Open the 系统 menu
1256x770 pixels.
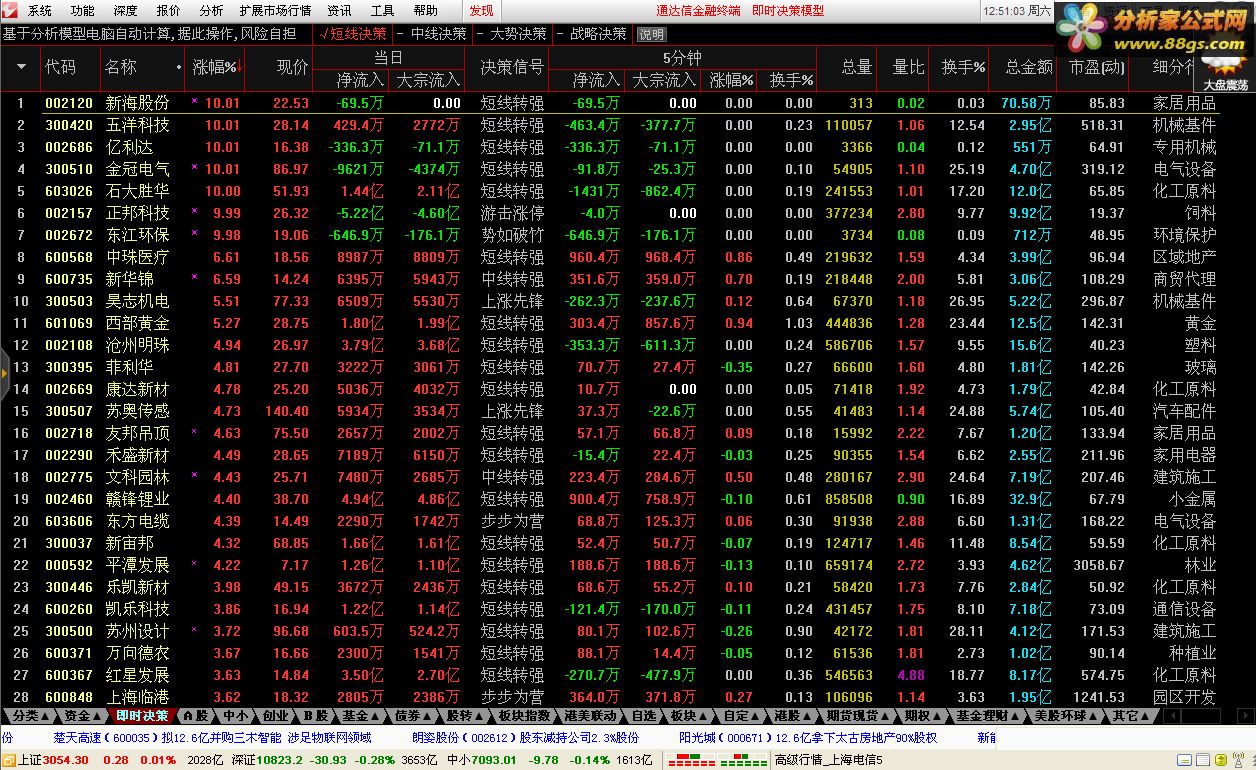(x=40, y=11)
